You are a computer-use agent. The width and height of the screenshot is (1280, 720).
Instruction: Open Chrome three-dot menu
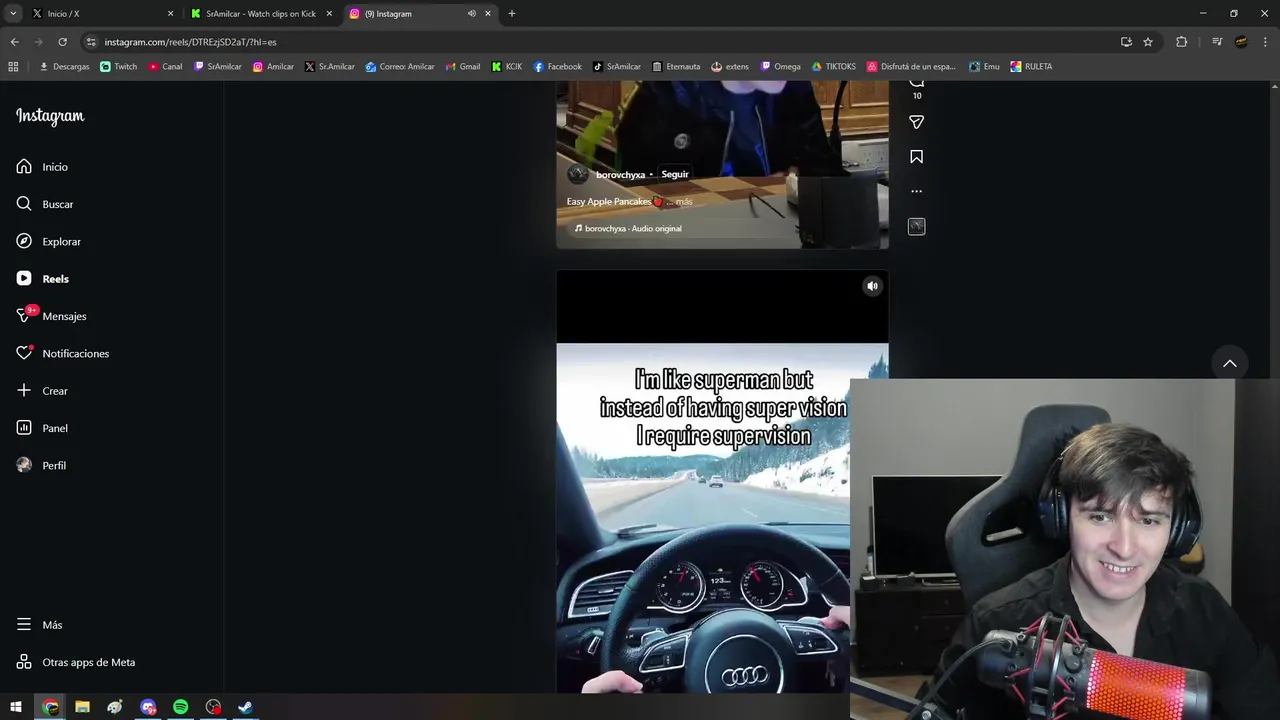point(1265,42)
